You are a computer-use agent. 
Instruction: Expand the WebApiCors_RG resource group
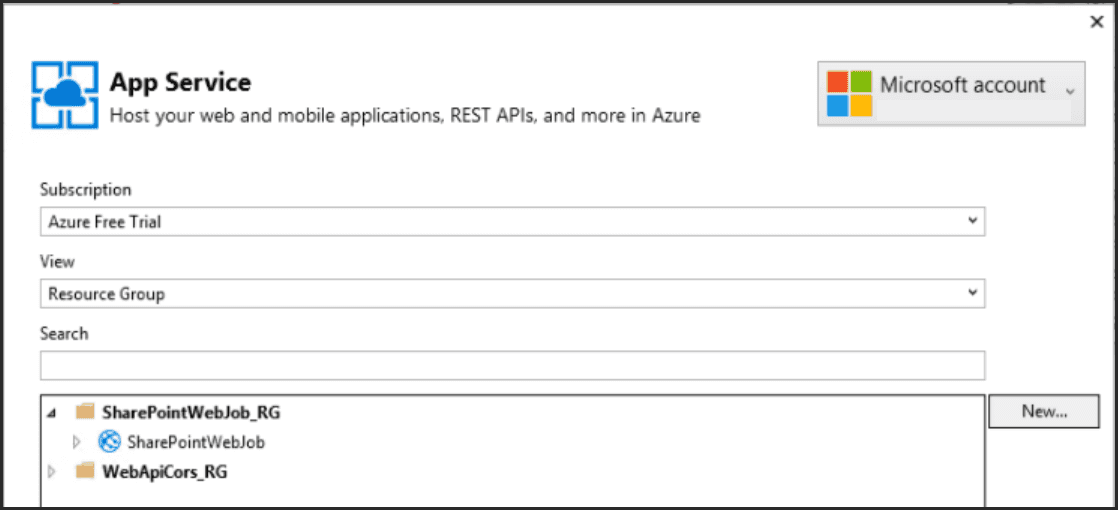coord(52,471)
